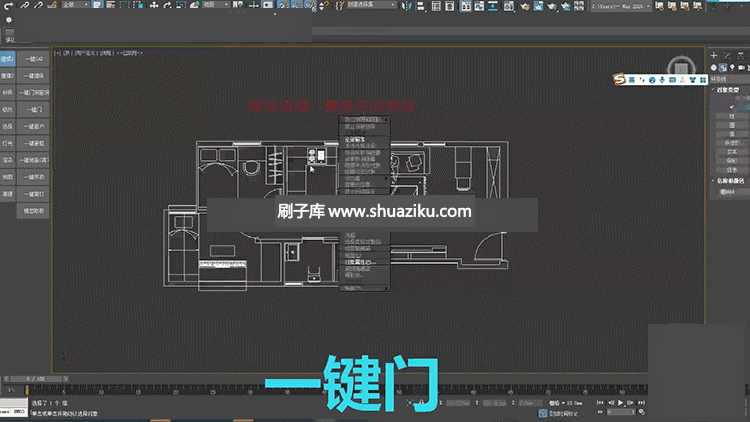Click the viewport [+] menu label
The image size is (750, 422).
57,53
